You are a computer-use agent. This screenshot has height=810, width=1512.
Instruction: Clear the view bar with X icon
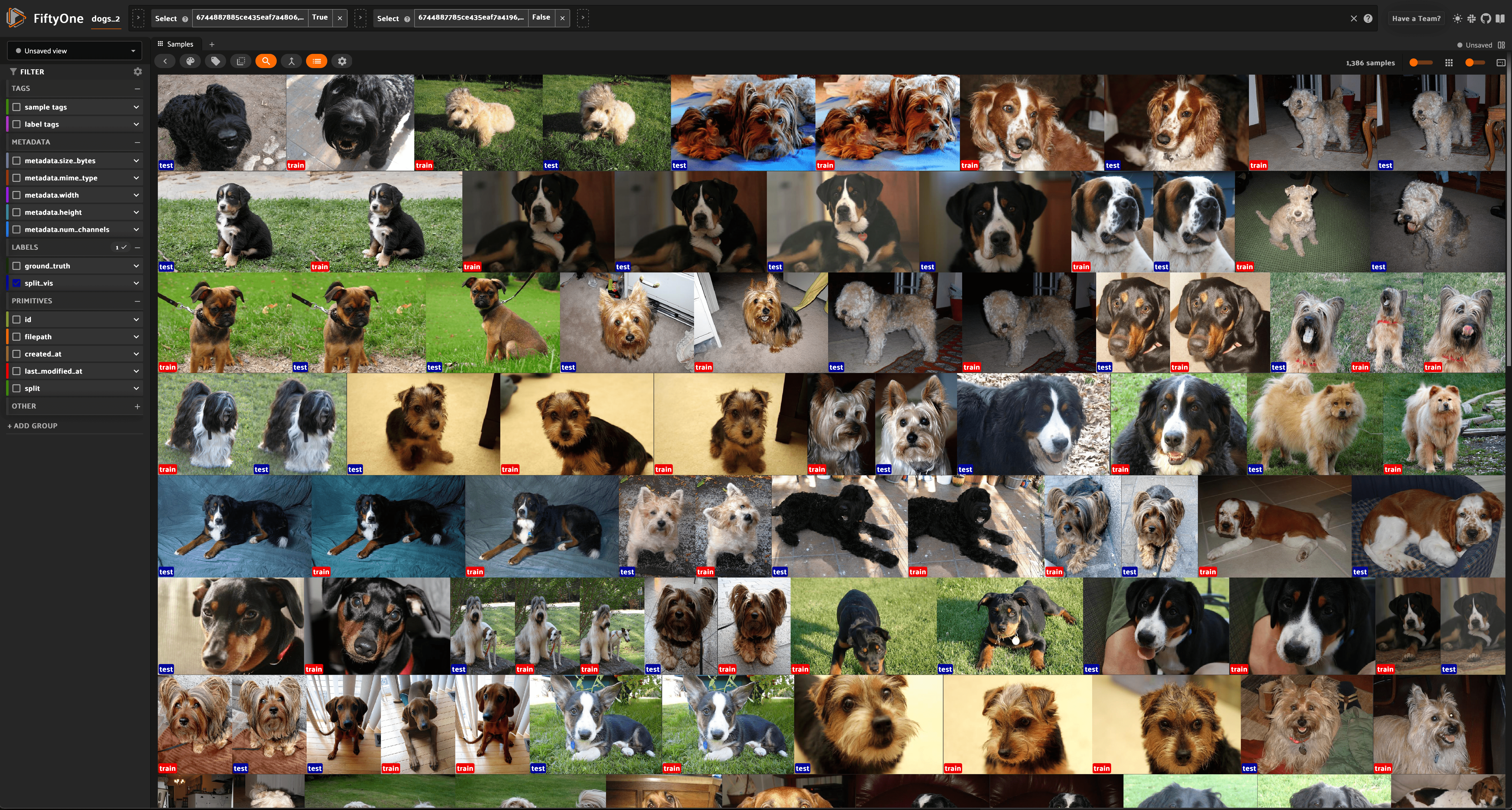coord(1354,18)
